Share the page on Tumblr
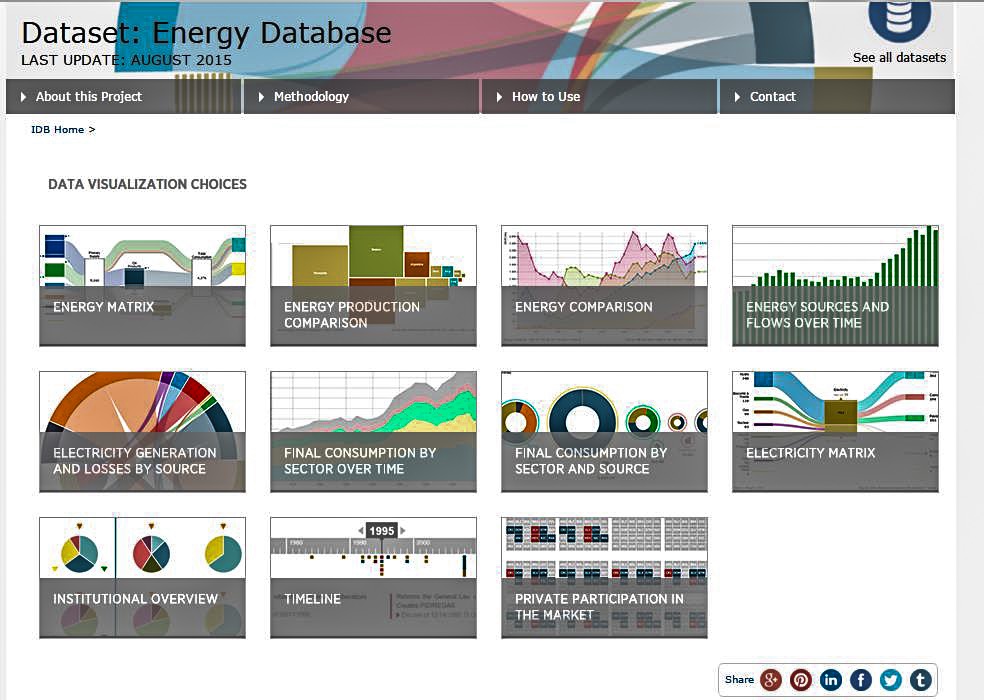 coord(920,679)
